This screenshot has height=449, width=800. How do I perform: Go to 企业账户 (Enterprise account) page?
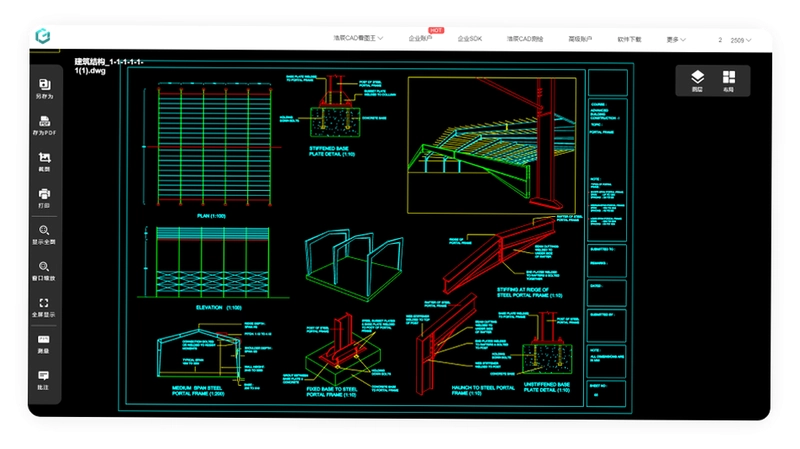420,38
